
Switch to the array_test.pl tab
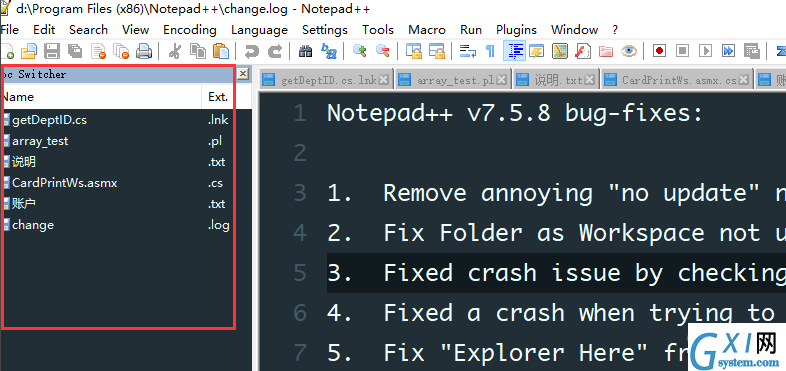pyautogui.click(x=454, y=80)
